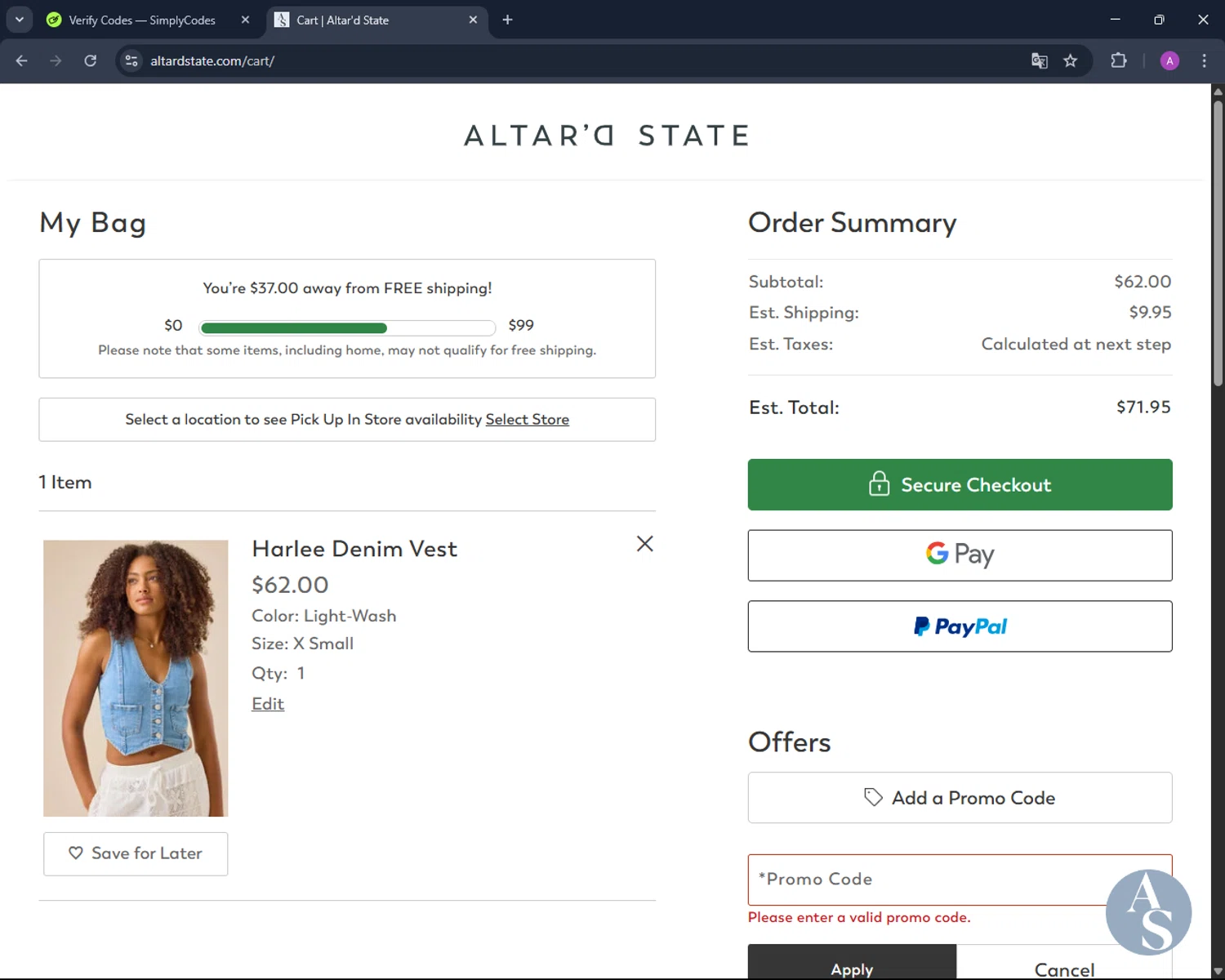The image size is (1225, 980).
Task: Pay with the Google Pay button
Action: point(960,555)
